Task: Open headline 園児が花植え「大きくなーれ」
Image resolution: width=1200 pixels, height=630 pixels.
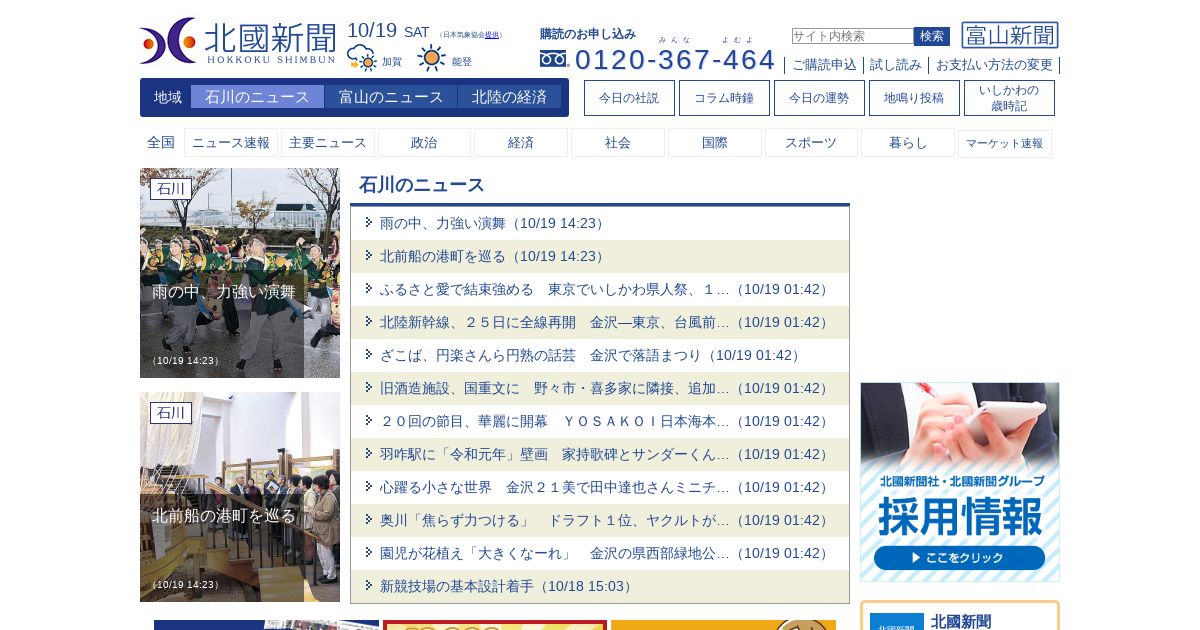Action: (x=606, y=553)
